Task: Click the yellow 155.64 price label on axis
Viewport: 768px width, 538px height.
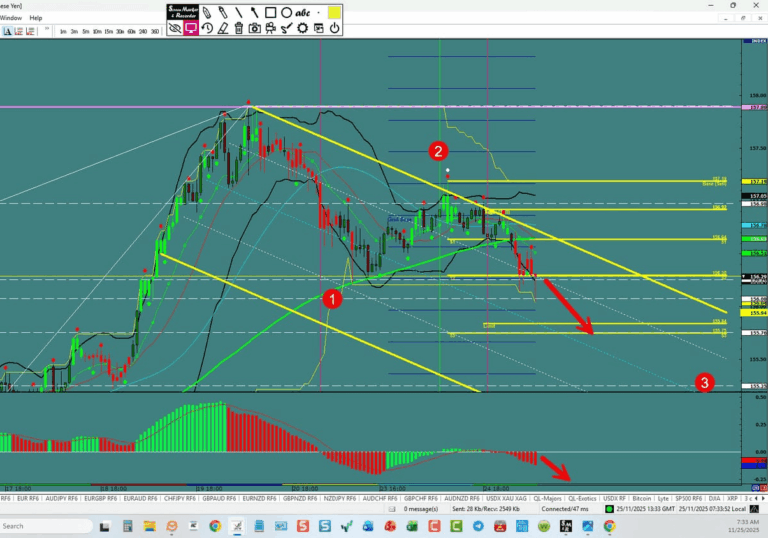Action: coord(754,313)
